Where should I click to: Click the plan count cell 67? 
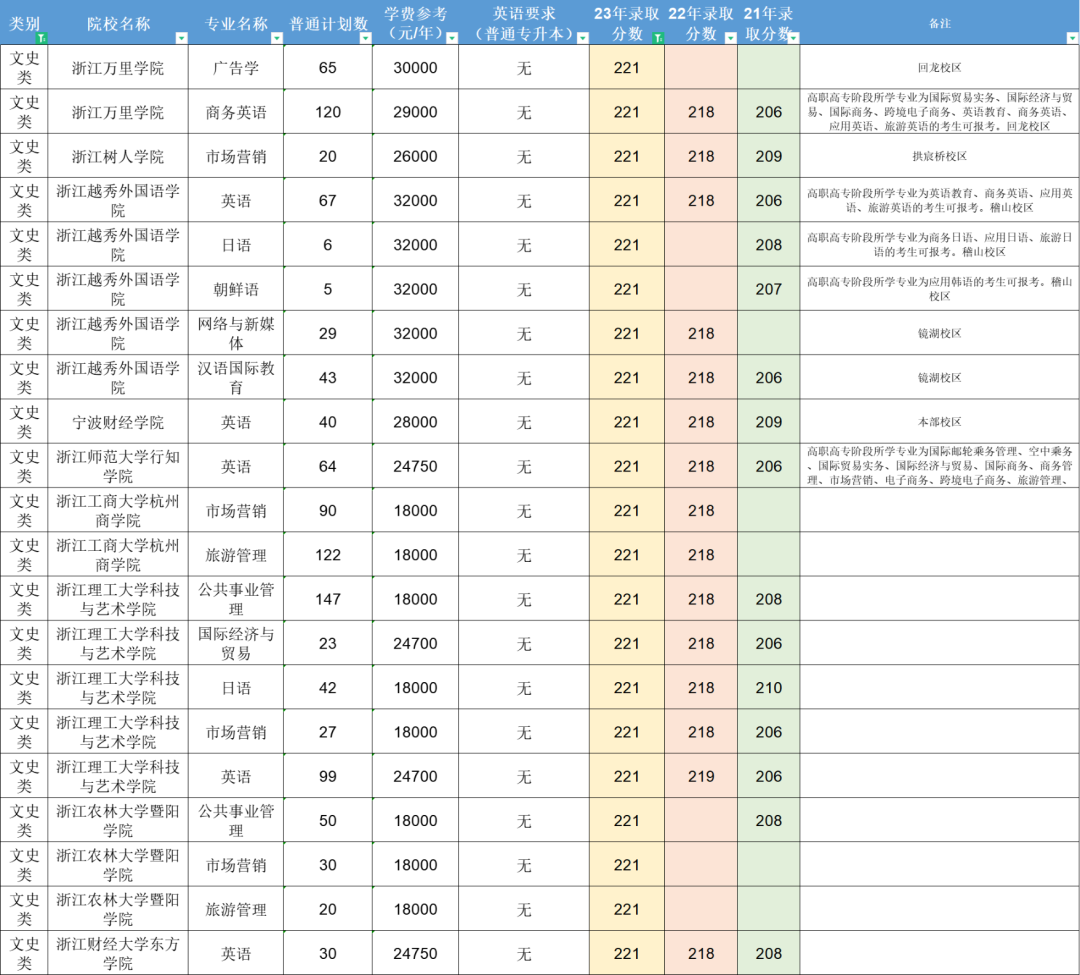pyautogui.click(x=328, y=200)
